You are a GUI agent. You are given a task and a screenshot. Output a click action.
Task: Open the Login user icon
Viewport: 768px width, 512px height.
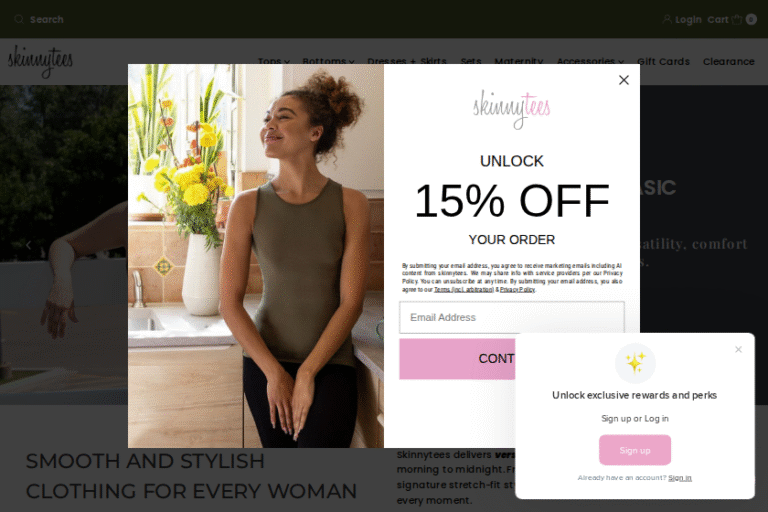[x=667, y=19]
